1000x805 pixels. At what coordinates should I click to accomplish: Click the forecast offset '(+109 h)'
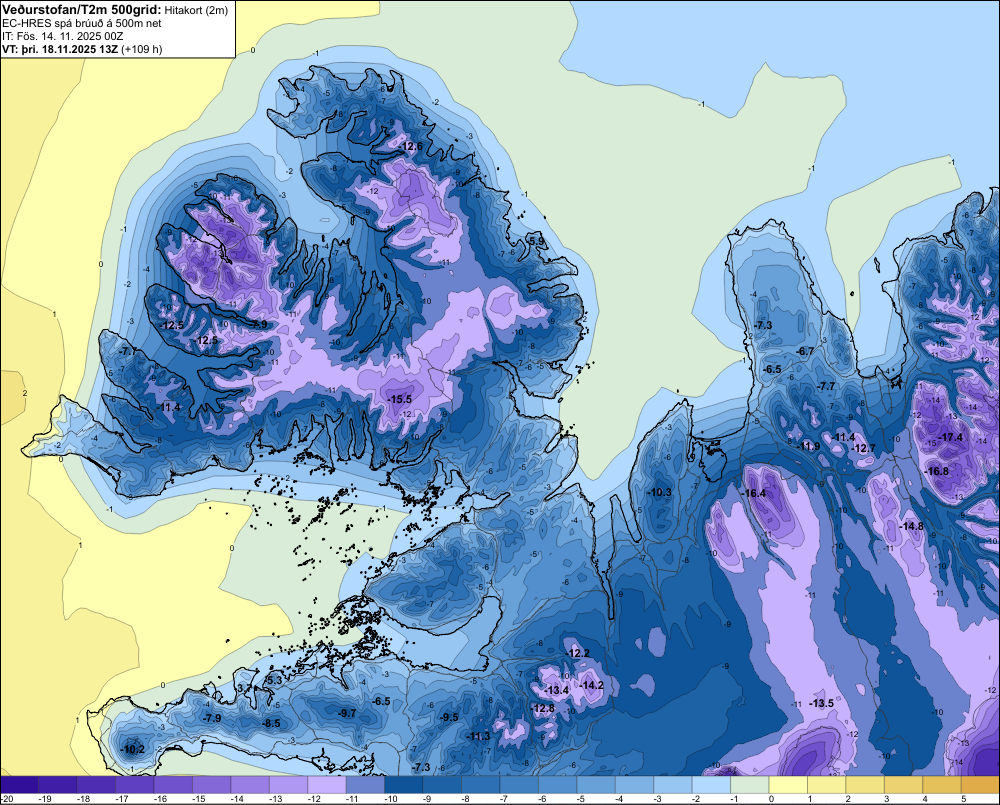142,49
